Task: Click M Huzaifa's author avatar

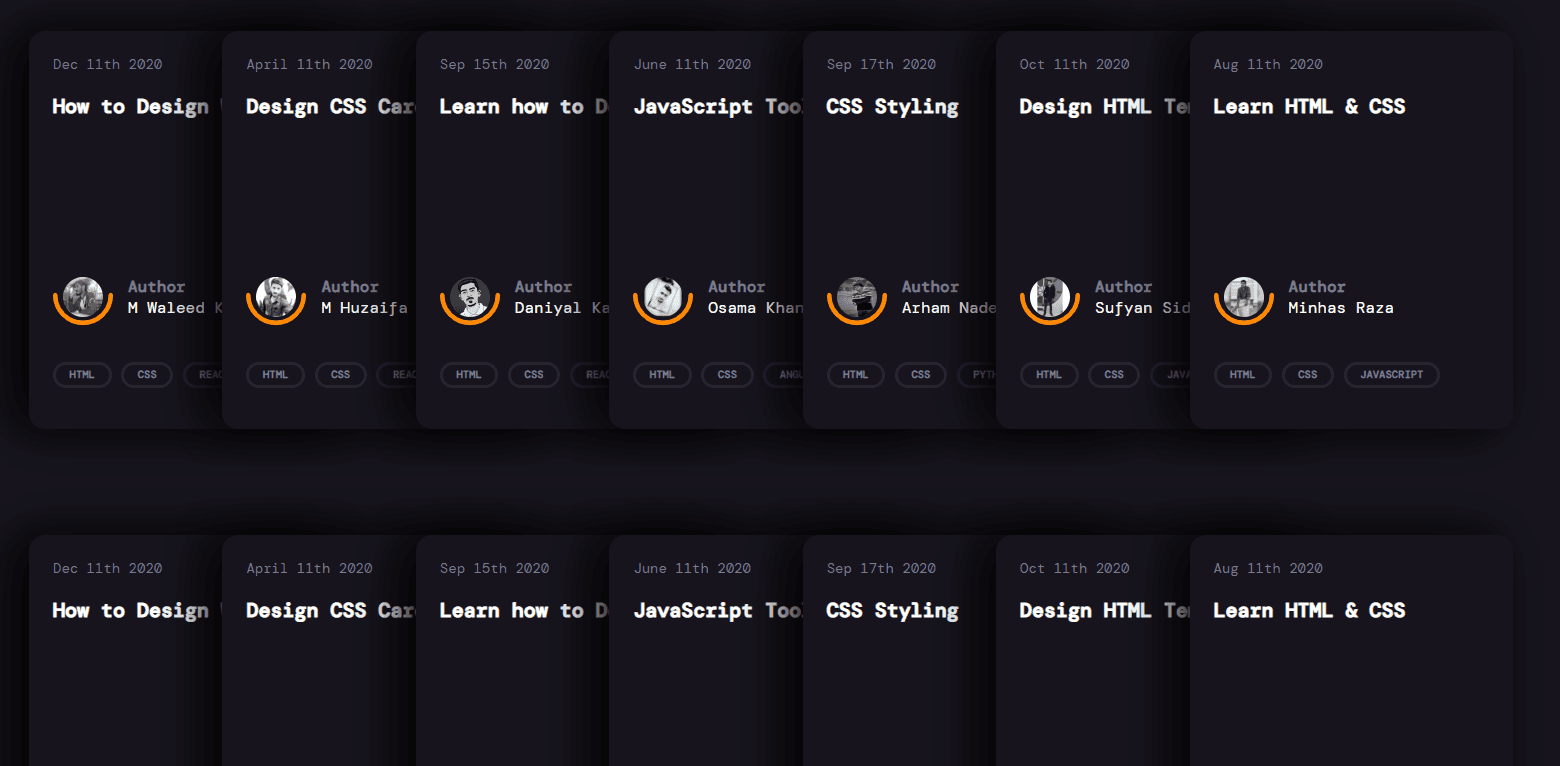Action: click(276, 298)
